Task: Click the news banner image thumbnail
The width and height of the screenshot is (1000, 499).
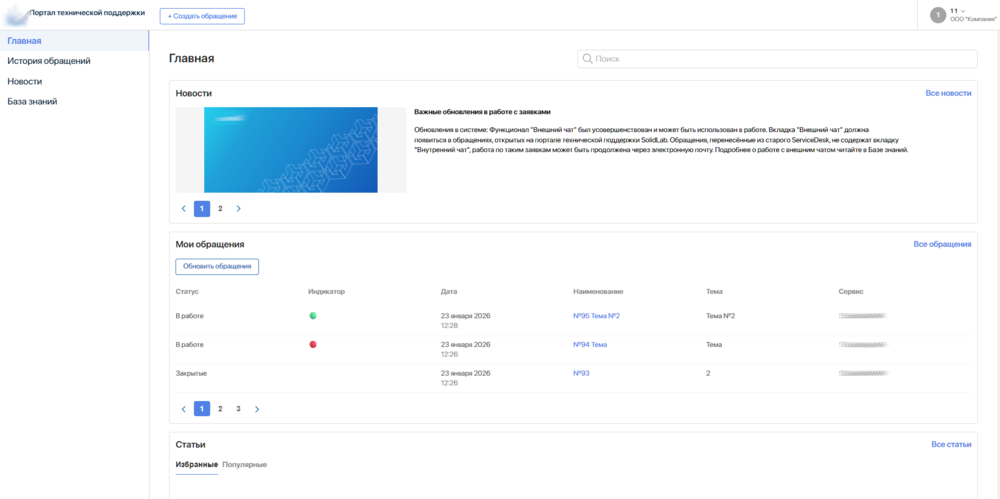Action: (290, 150)
